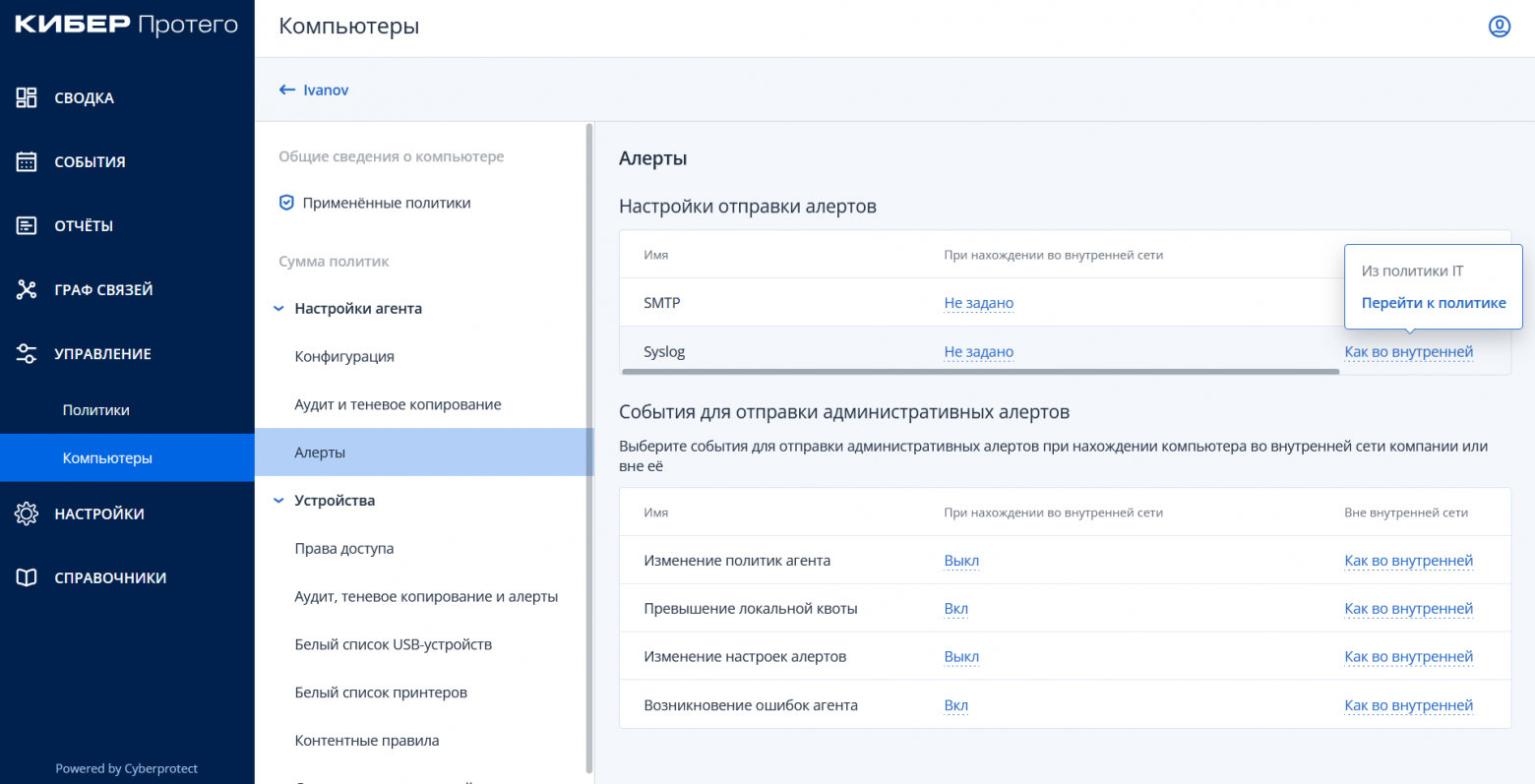
Task: Click the Сводка dashboard icon
Action: point(27,97)
